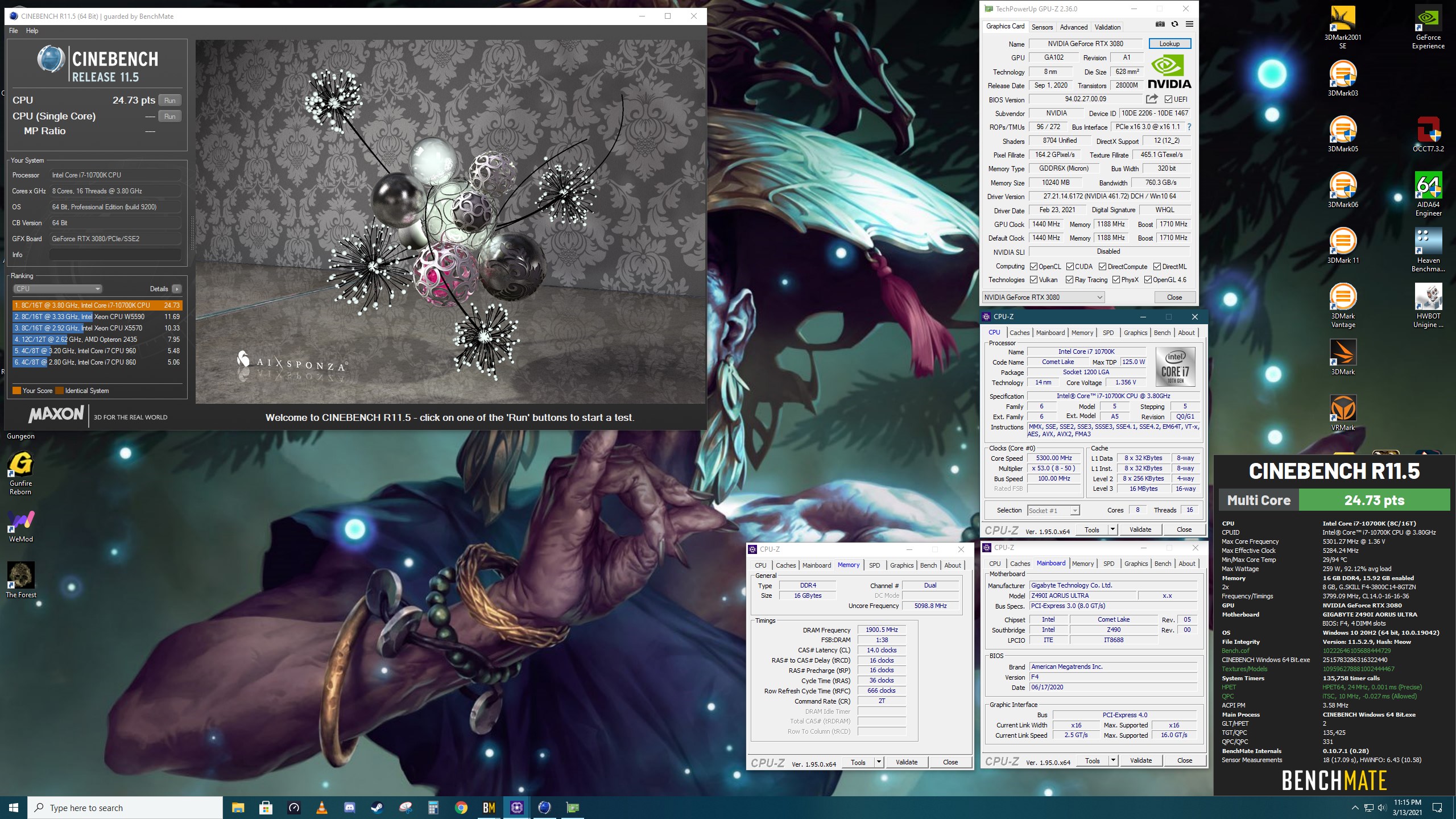Take GPU-Z screenshot with camera icon
1456x819 pixels.
coord(1160,24)
